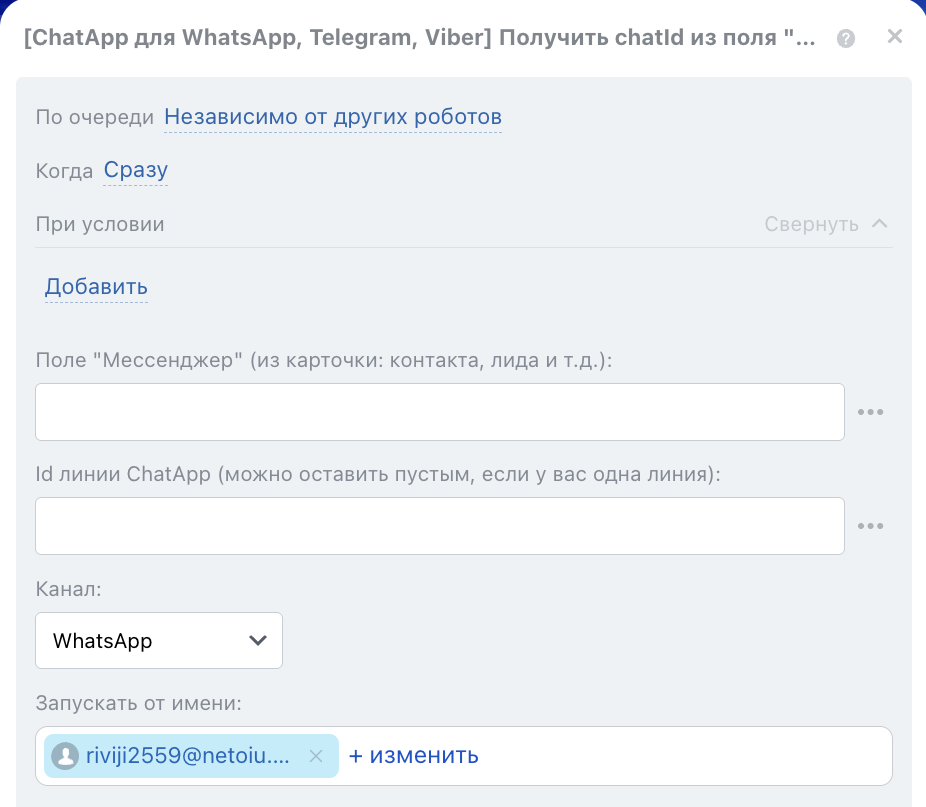The width and height of the screenshot is (926, 807).
Task: Open the three-dot menu beside the Id линии field
Action: (871, 526)
